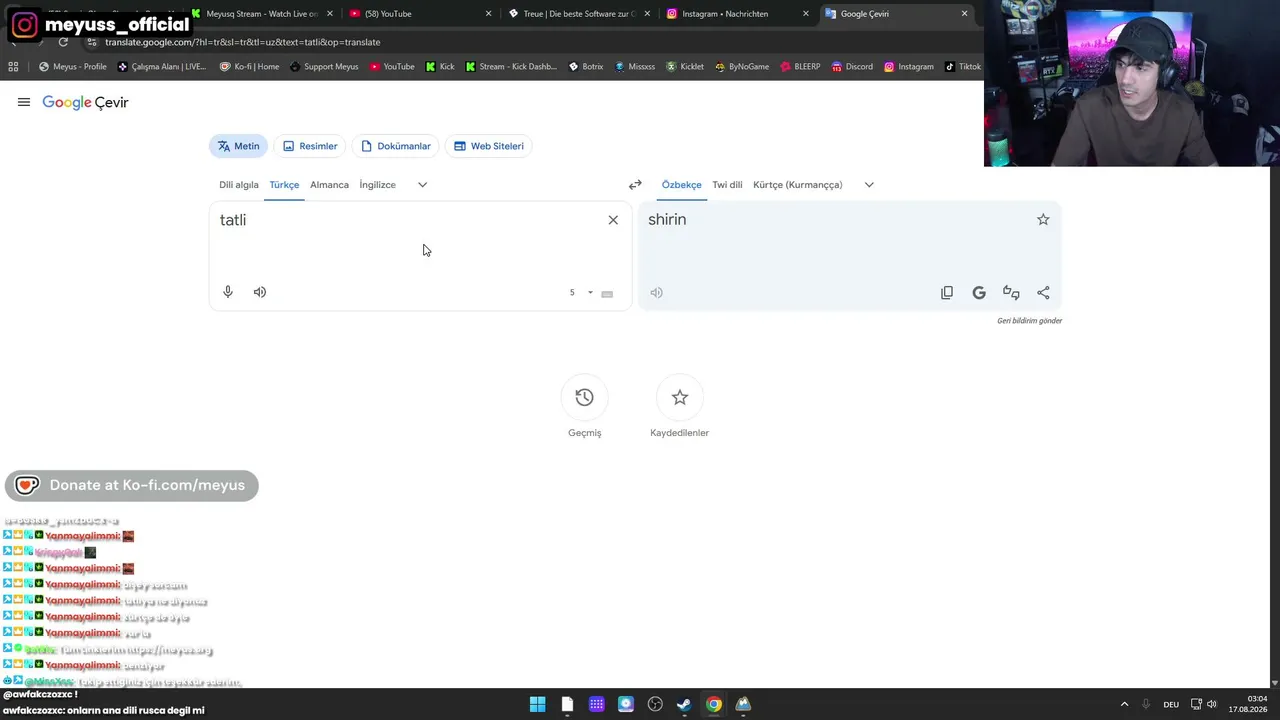
Task: Clear the source text with the X
Action: (x=613, y=220)
